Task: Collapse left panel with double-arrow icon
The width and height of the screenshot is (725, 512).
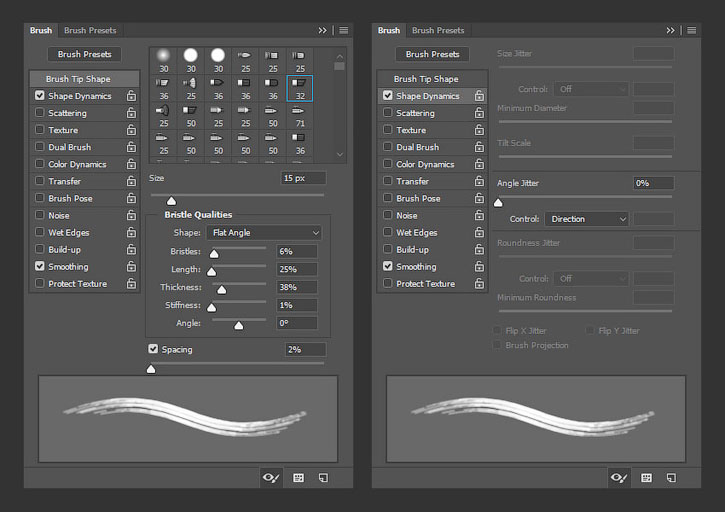Action: [322, 30]
